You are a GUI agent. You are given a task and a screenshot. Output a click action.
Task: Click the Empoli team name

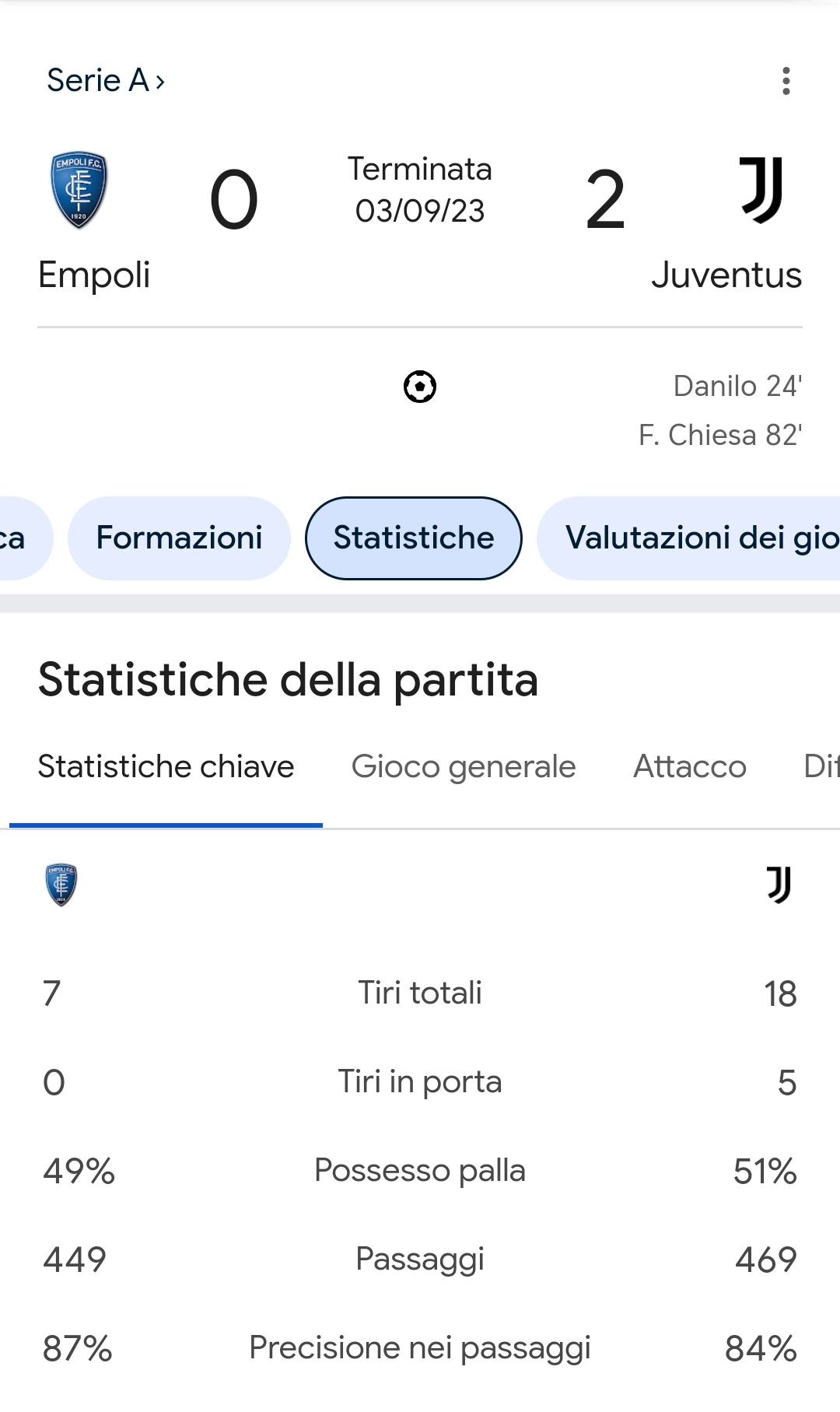click(x=94, y=275)
